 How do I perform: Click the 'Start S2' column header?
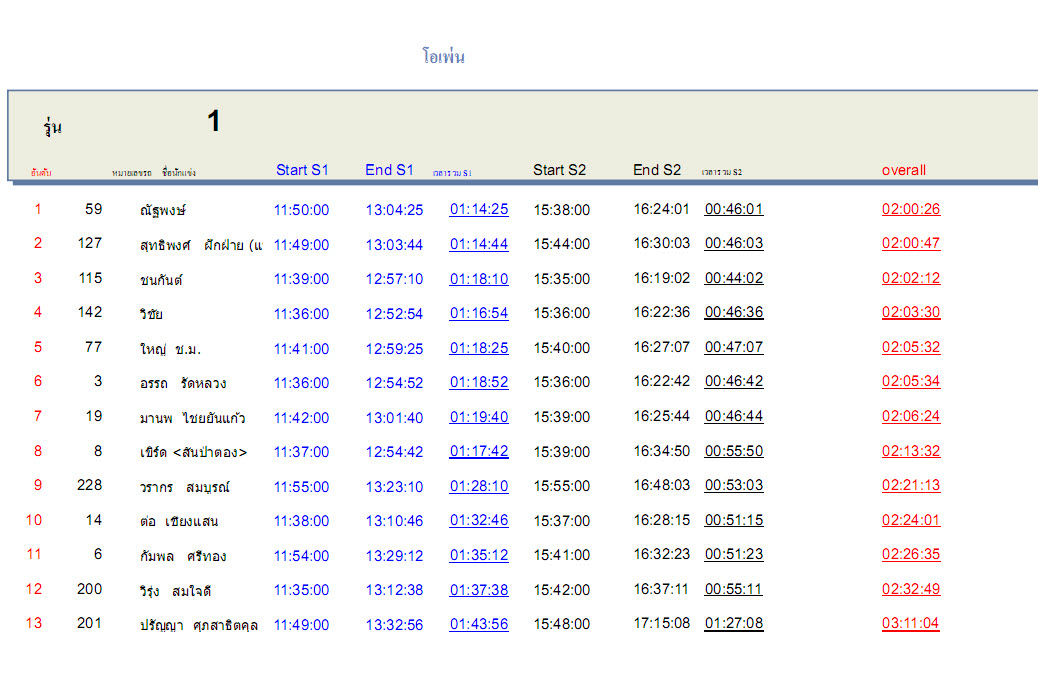(559, 170)
